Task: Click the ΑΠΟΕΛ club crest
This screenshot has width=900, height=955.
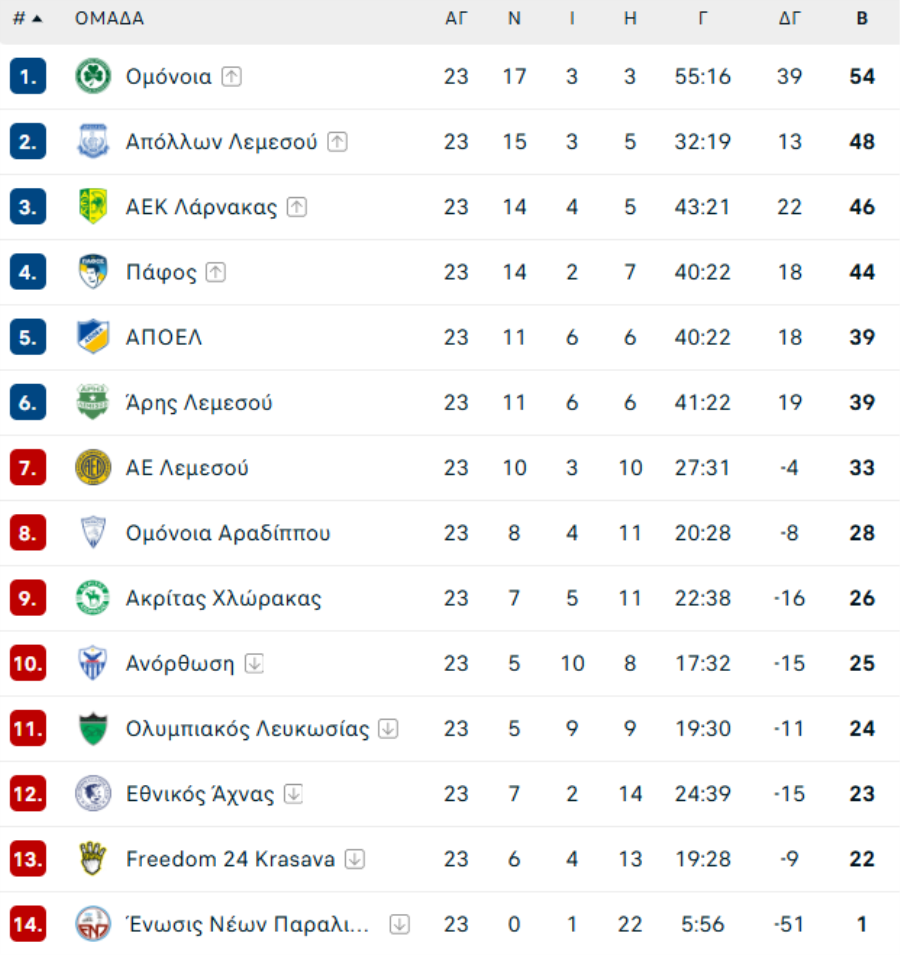Action: pyautogui.click(x=93, y=337)
